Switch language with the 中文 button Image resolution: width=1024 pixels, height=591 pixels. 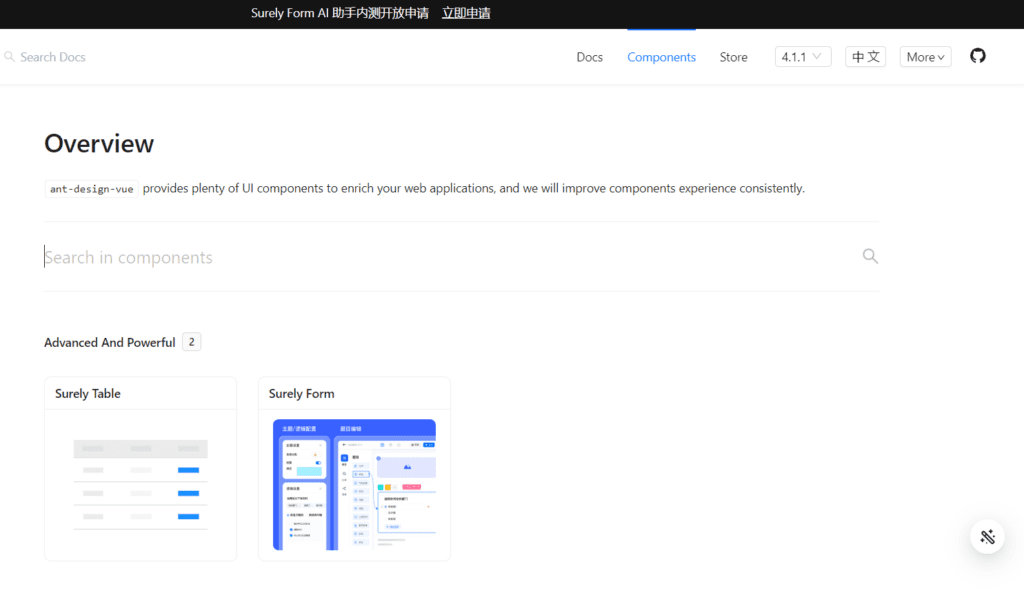point(865,57)
